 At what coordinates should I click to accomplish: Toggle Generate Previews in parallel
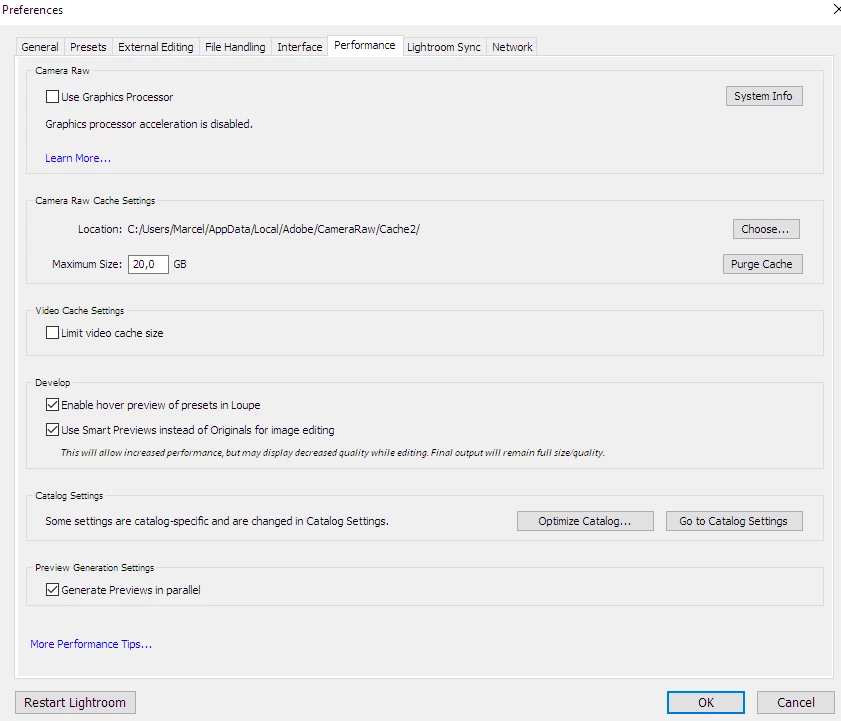pos(52,590)
